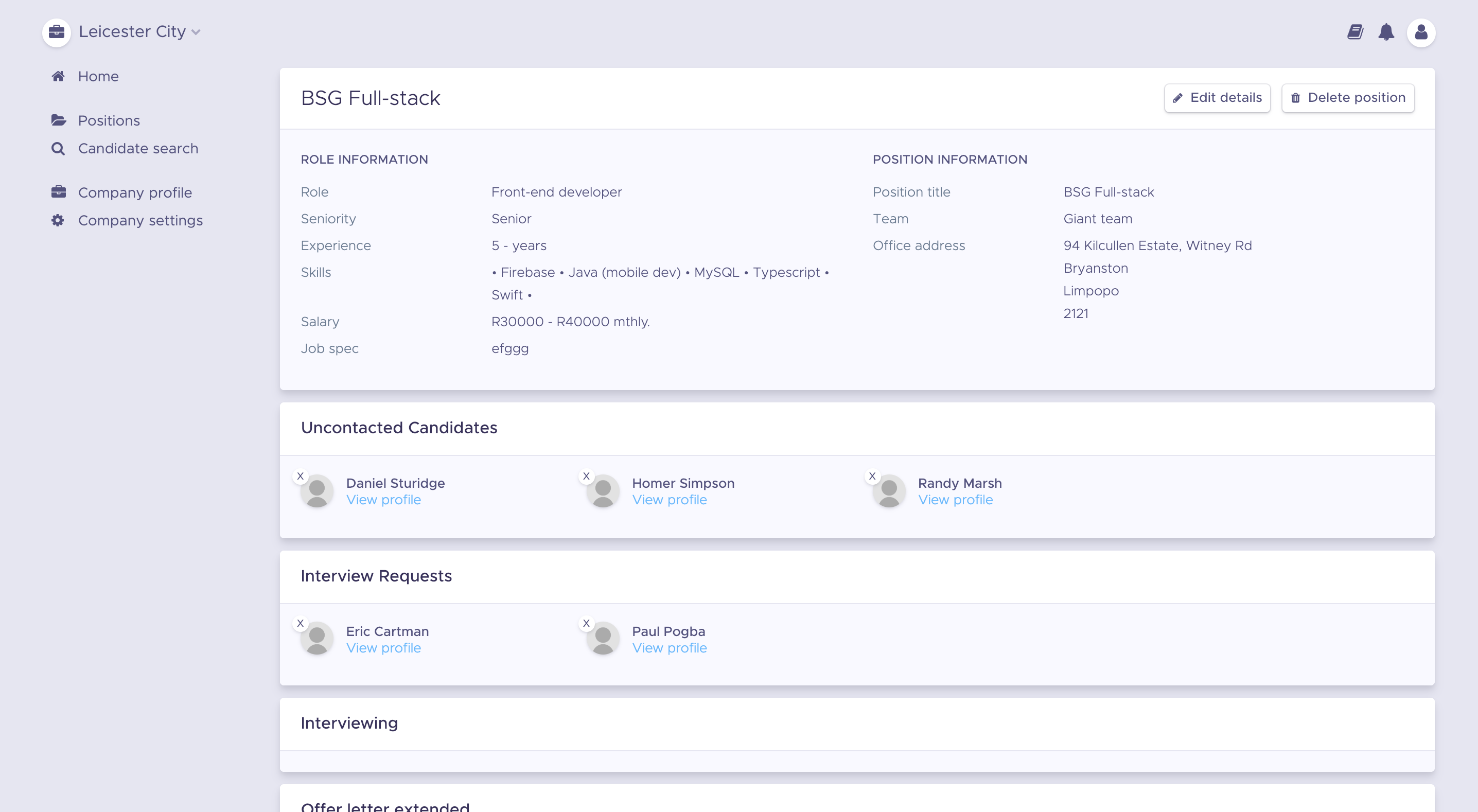View profile of Randy Marsh
The image size is (1478, 812).
pyautogui.click(x=955, y=500)
